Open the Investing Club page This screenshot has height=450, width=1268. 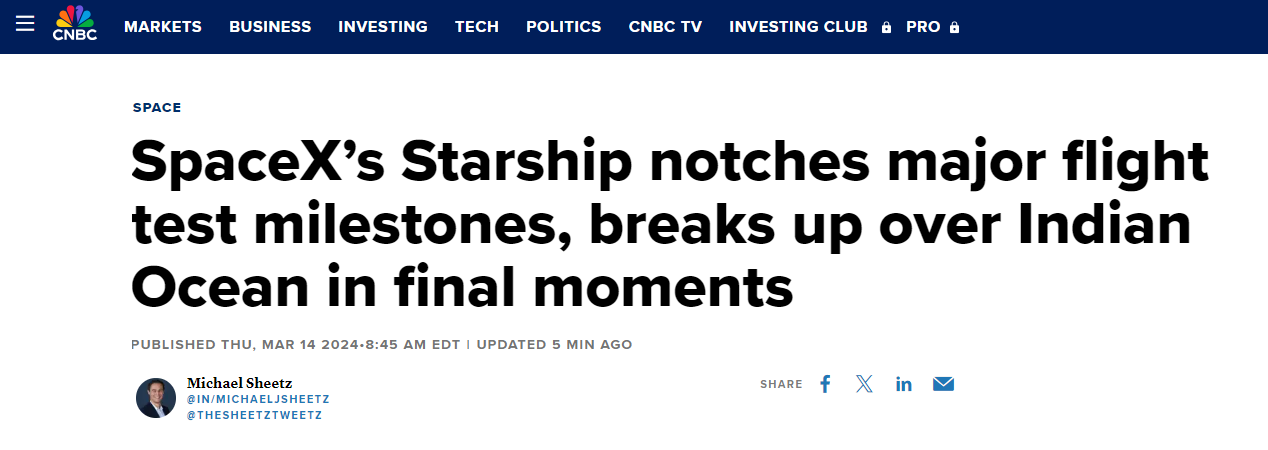[798, 27]
